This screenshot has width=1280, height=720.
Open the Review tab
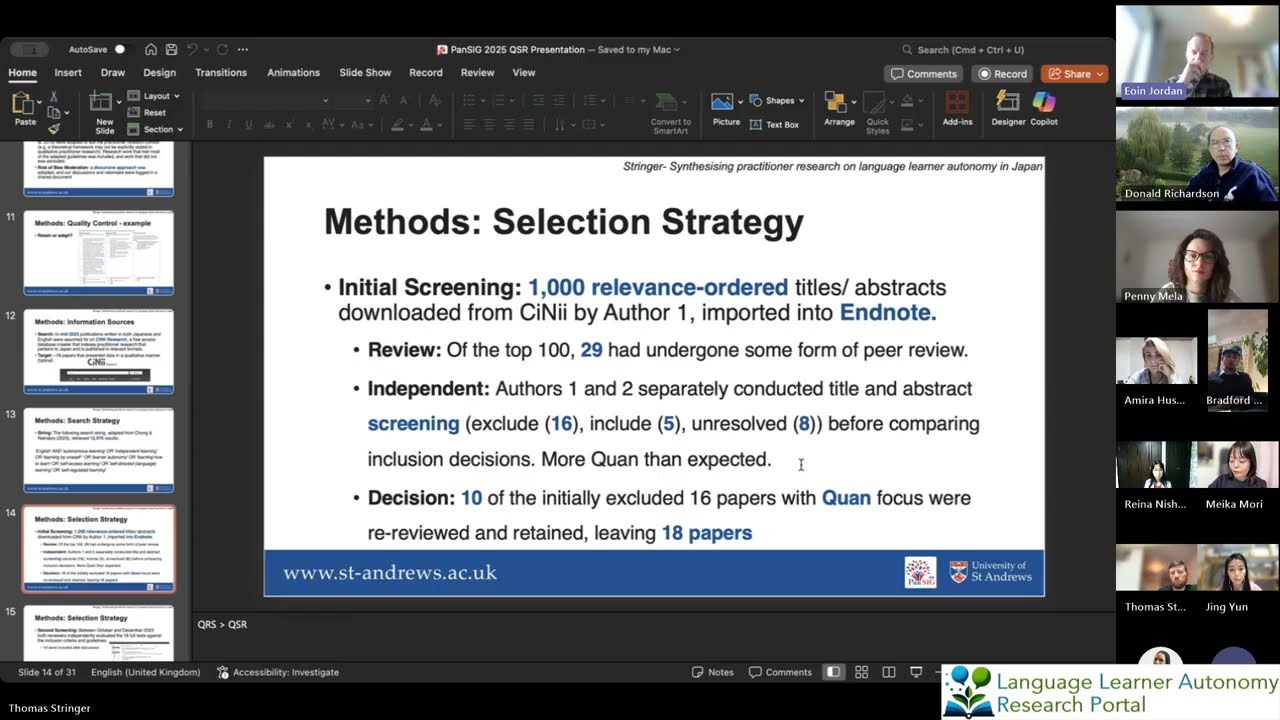click(x=477, y=73)
